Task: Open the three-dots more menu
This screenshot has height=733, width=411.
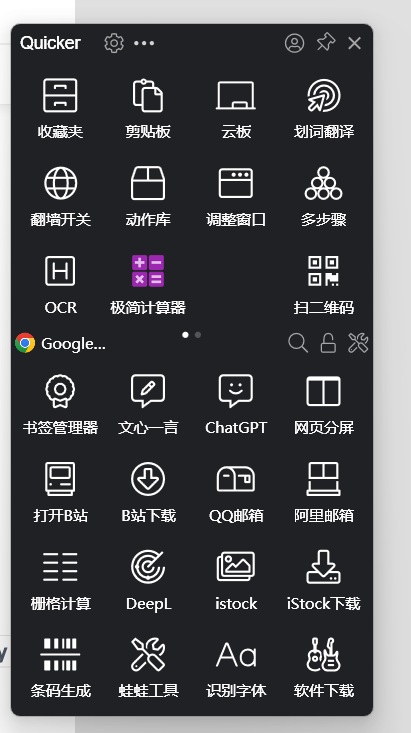Action: [144, 43]
